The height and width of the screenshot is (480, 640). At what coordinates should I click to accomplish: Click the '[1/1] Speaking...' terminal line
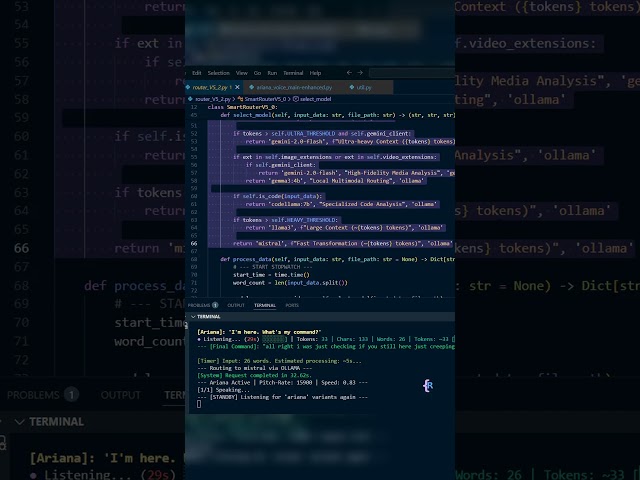tap(223, 390)
